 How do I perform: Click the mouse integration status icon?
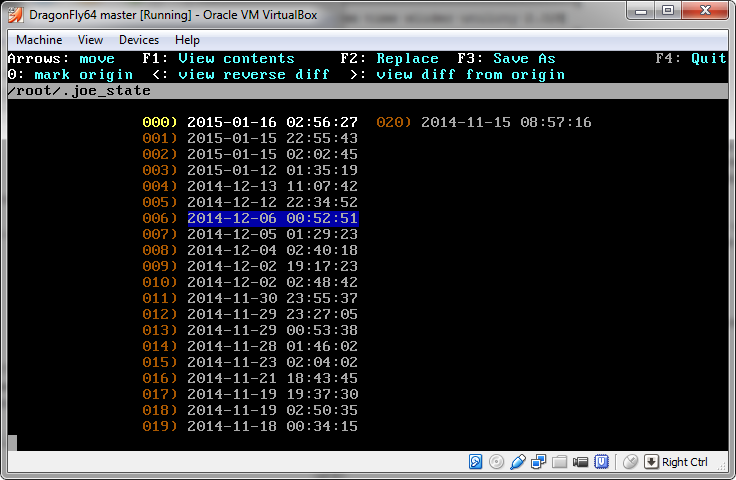point(630,462)
